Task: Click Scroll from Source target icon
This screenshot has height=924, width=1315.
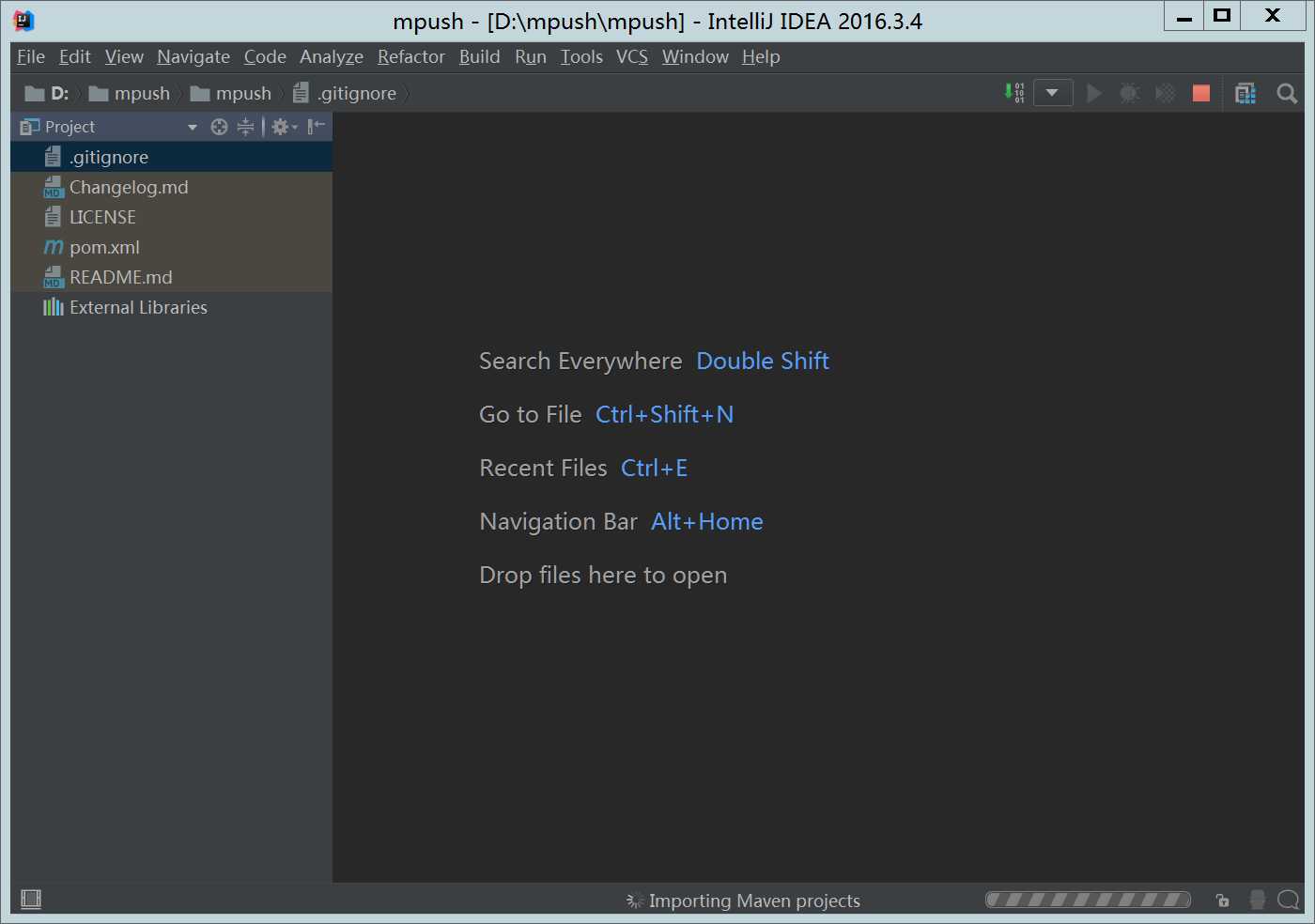Action: pyautogui.click(x=219, y=127)
